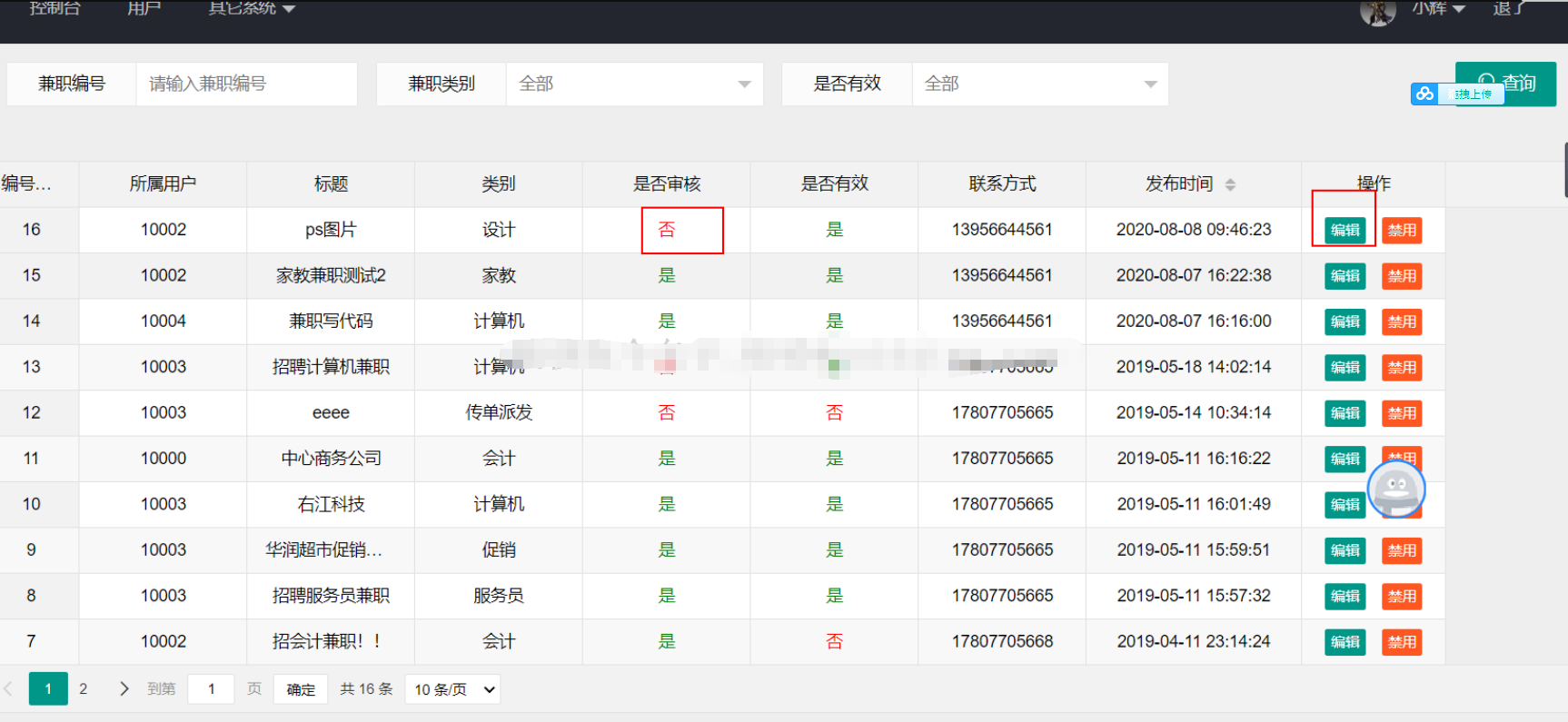Viewport: 1568px width, 722px height.
Task: Click 编辑 for row 招聘服务员兼职
Action: point(1345,597)
